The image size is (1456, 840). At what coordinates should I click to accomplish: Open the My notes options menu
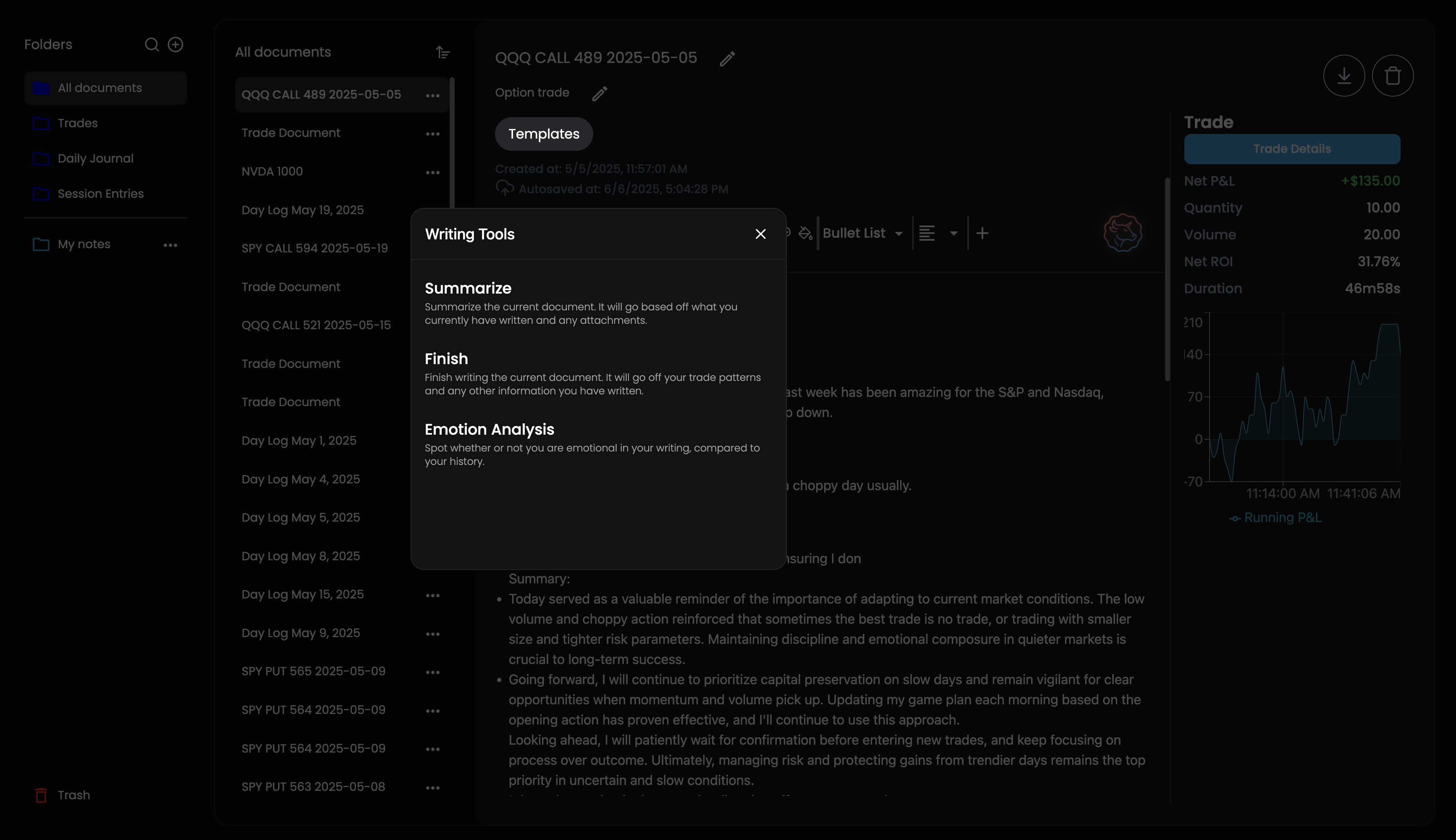point(170,244)
